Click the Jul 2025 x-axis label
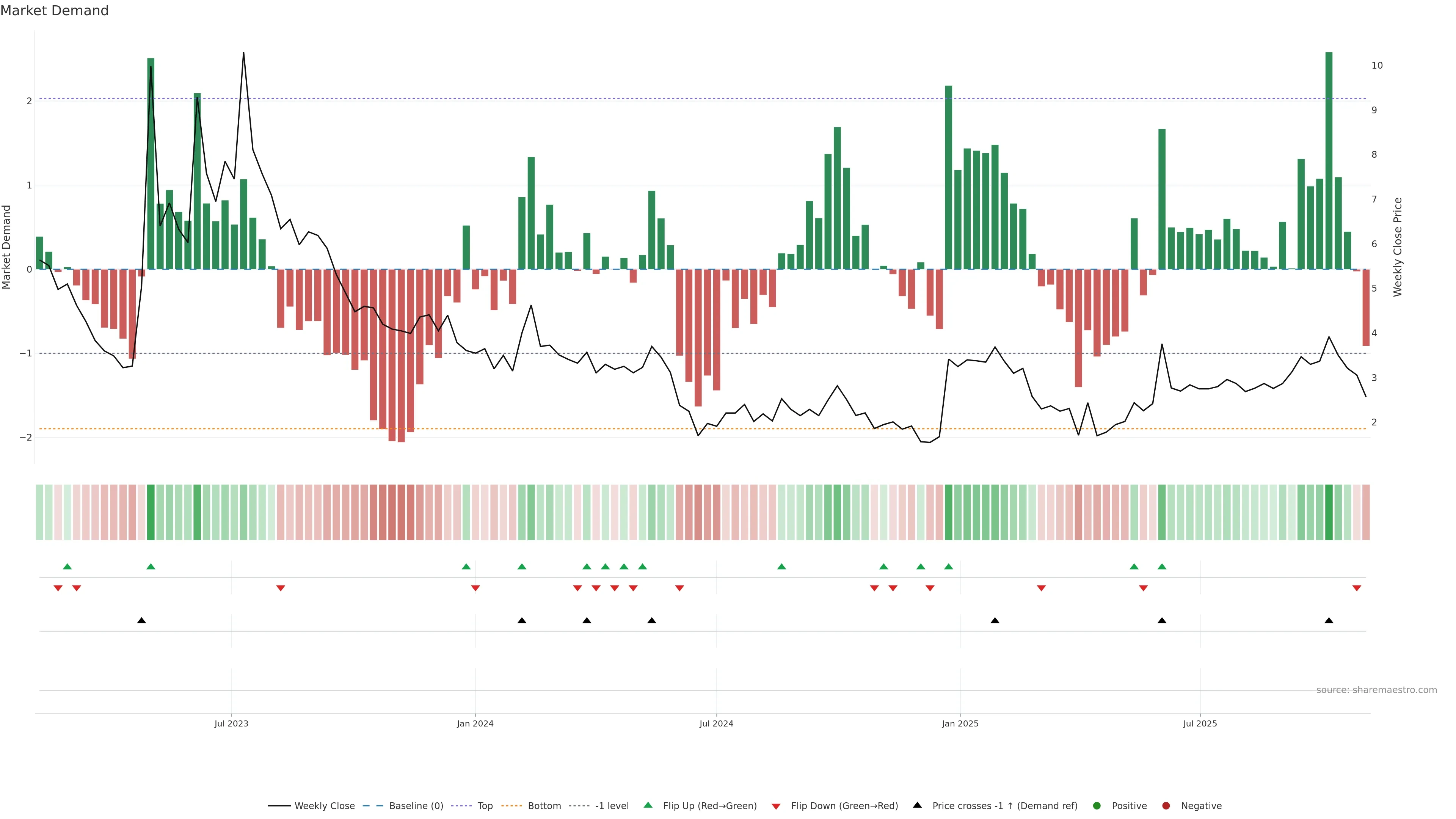 [x=1200, y=723]
